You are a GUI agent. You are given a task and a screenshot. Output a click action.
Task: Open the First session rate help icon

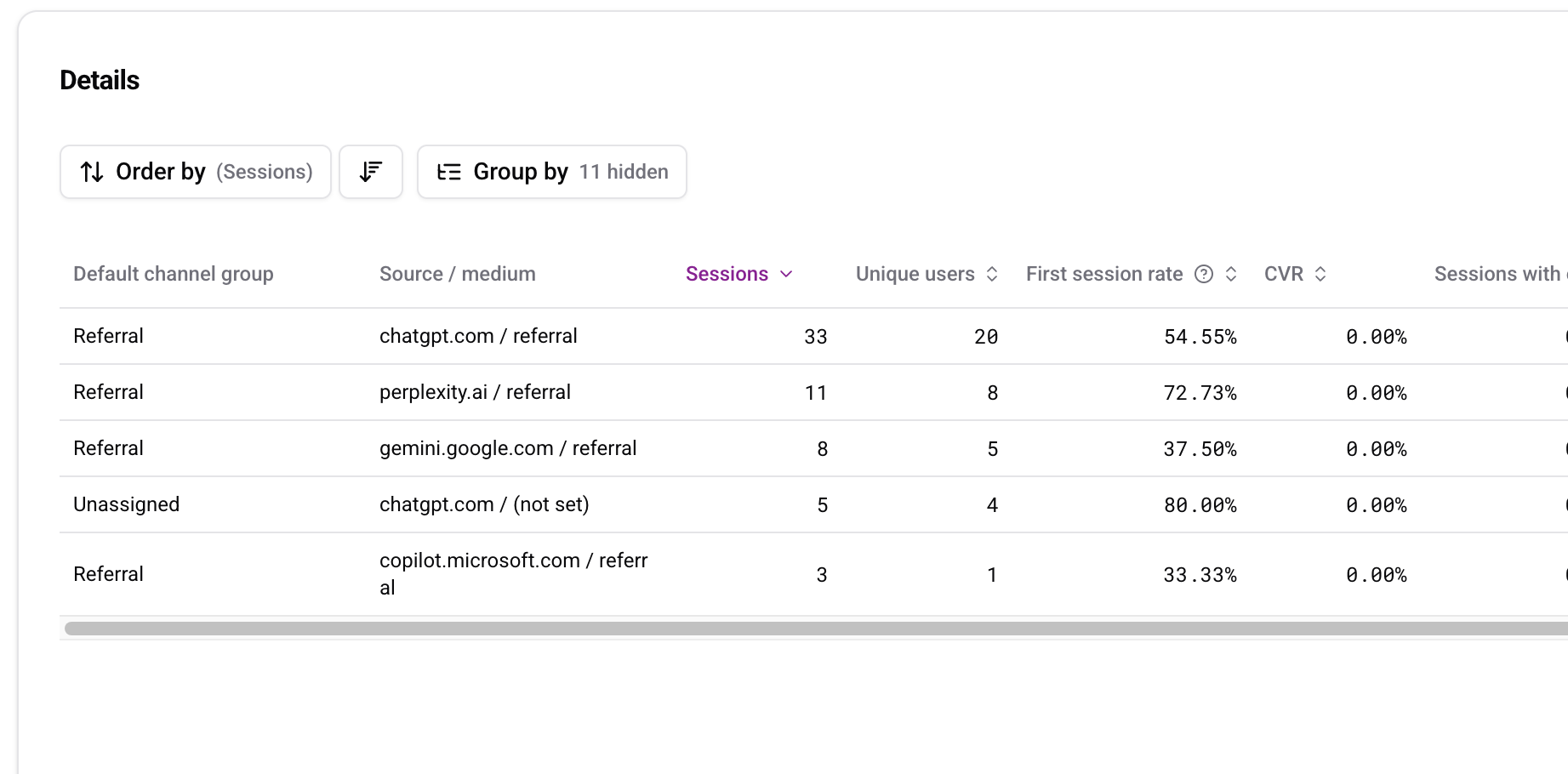click(1204, 274)
